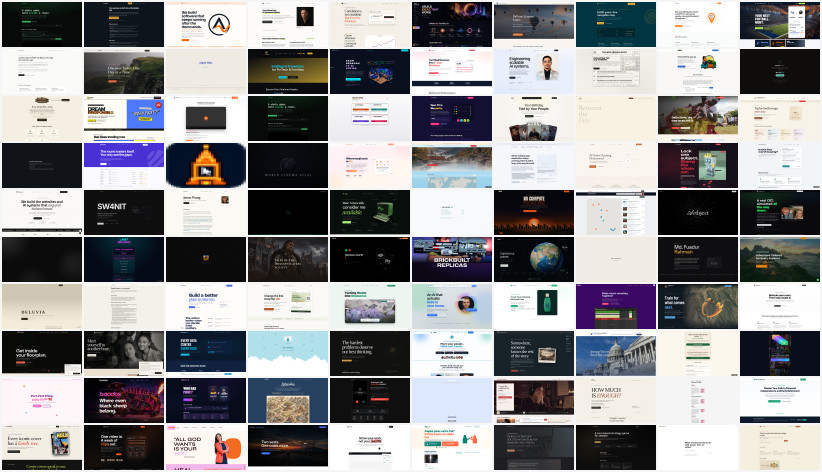Open the blue sky with clouds thumbnail
Image resolution: width=822 pixels, height=472 pixels.
[x=288, y=354]
